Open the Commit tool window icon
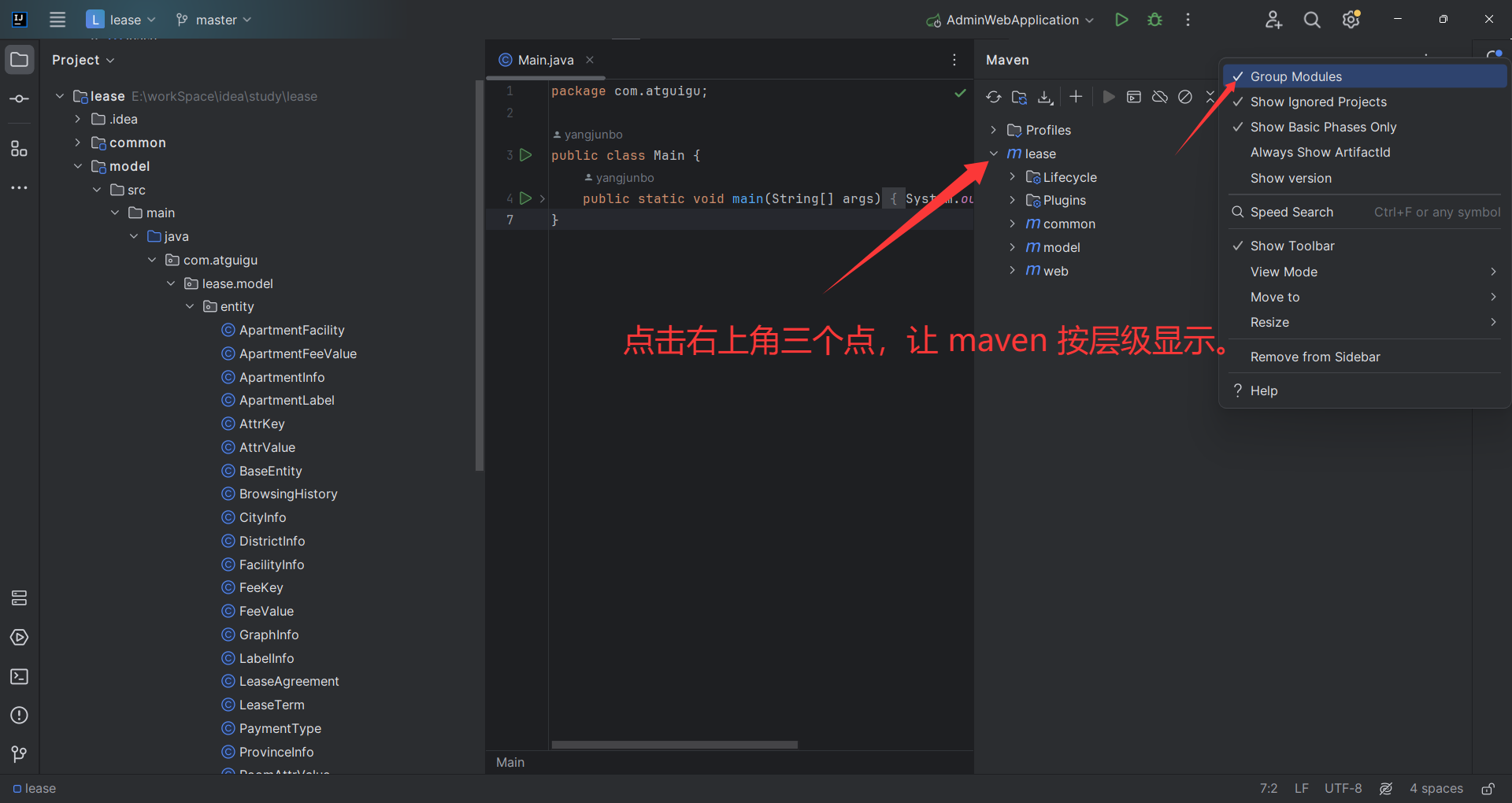This screenshot has height=803, width=1512. tap(20, 99)
